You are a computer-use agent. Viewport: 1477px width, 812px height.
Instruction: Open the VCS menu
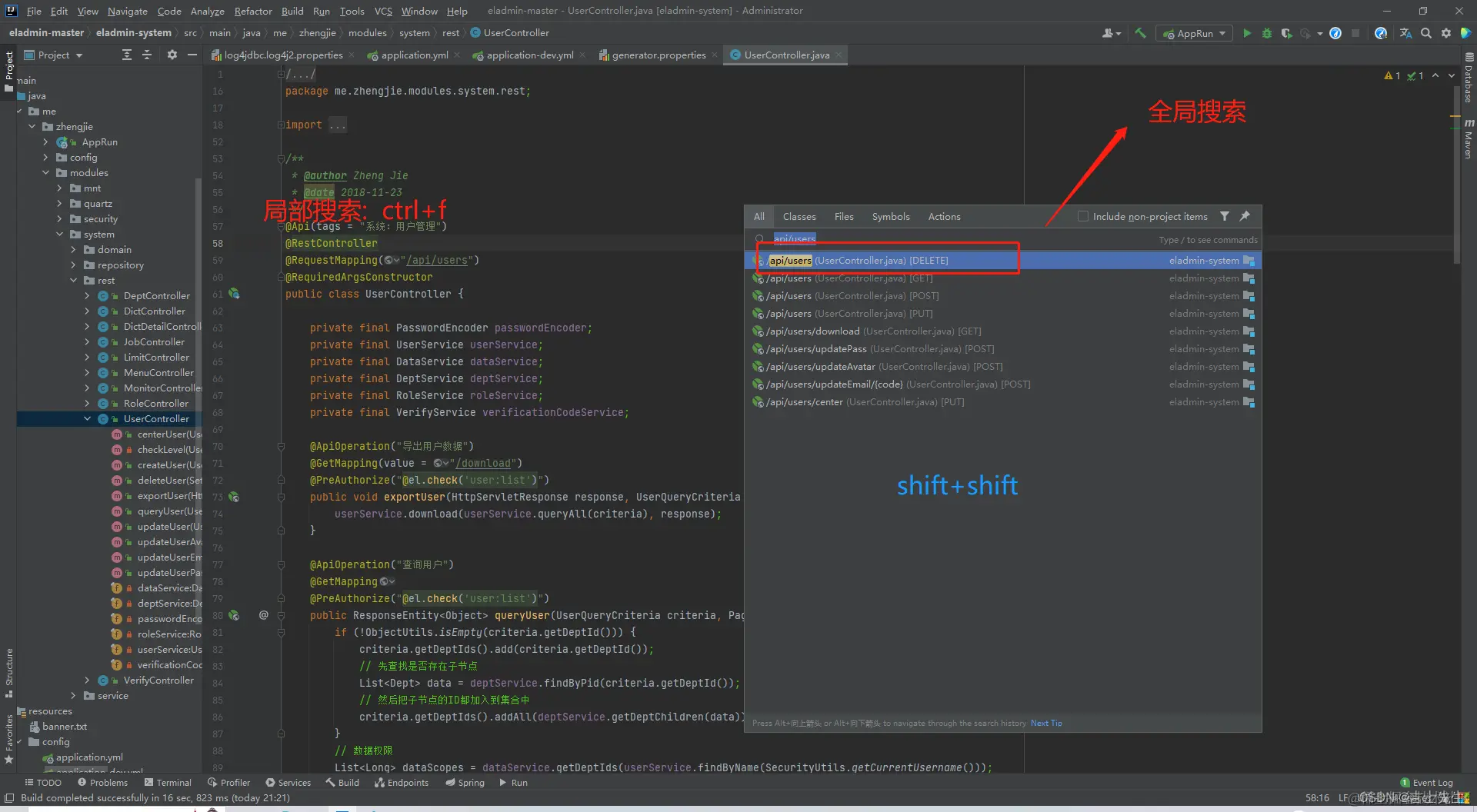pos(383,11)
